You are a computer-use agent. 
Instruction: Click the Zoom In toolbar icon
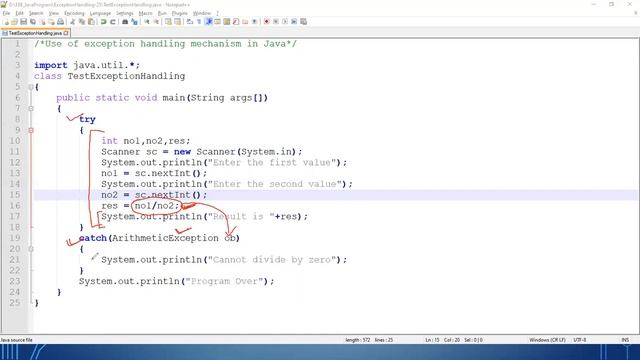tap(147, 22)
